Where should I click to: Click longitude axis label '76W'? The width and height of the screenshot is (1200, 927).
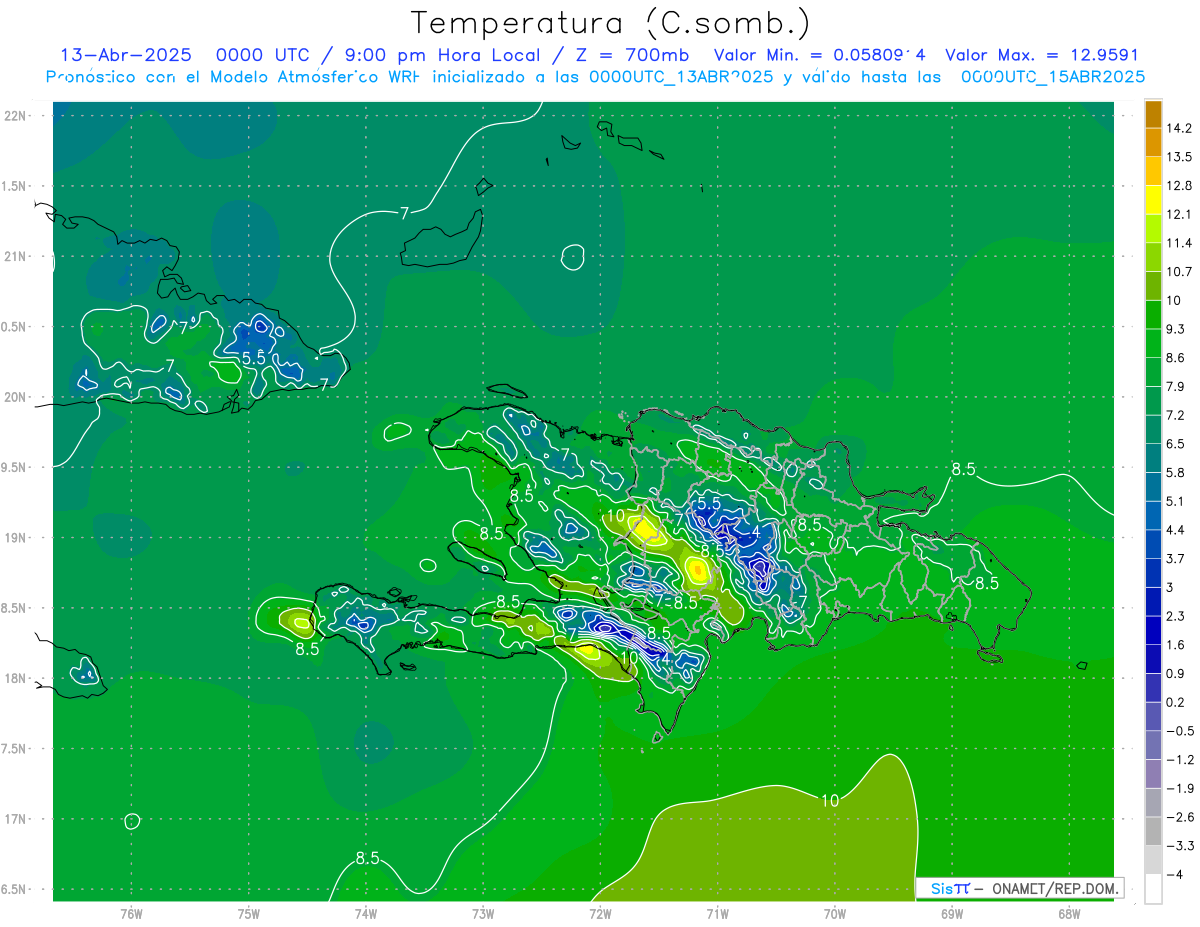pyautogui.click(x=131, y=914)
